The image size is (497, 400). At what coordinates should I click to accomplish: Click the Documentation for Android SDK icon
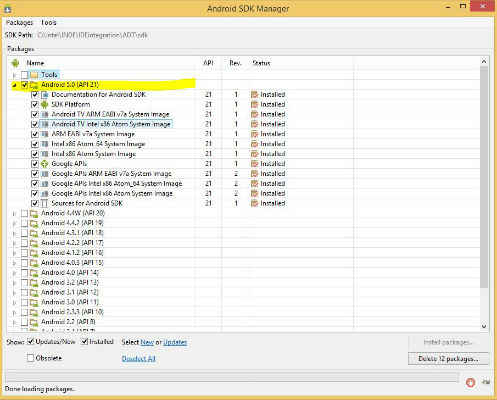[x=44, y=95]
